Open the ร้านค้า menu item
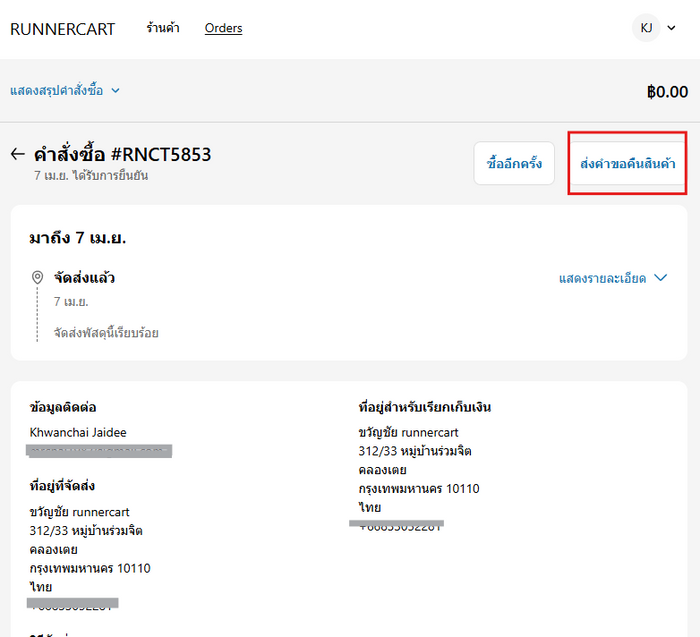The image size is (700, 637). pyautogui.click(x=163, y=28)
